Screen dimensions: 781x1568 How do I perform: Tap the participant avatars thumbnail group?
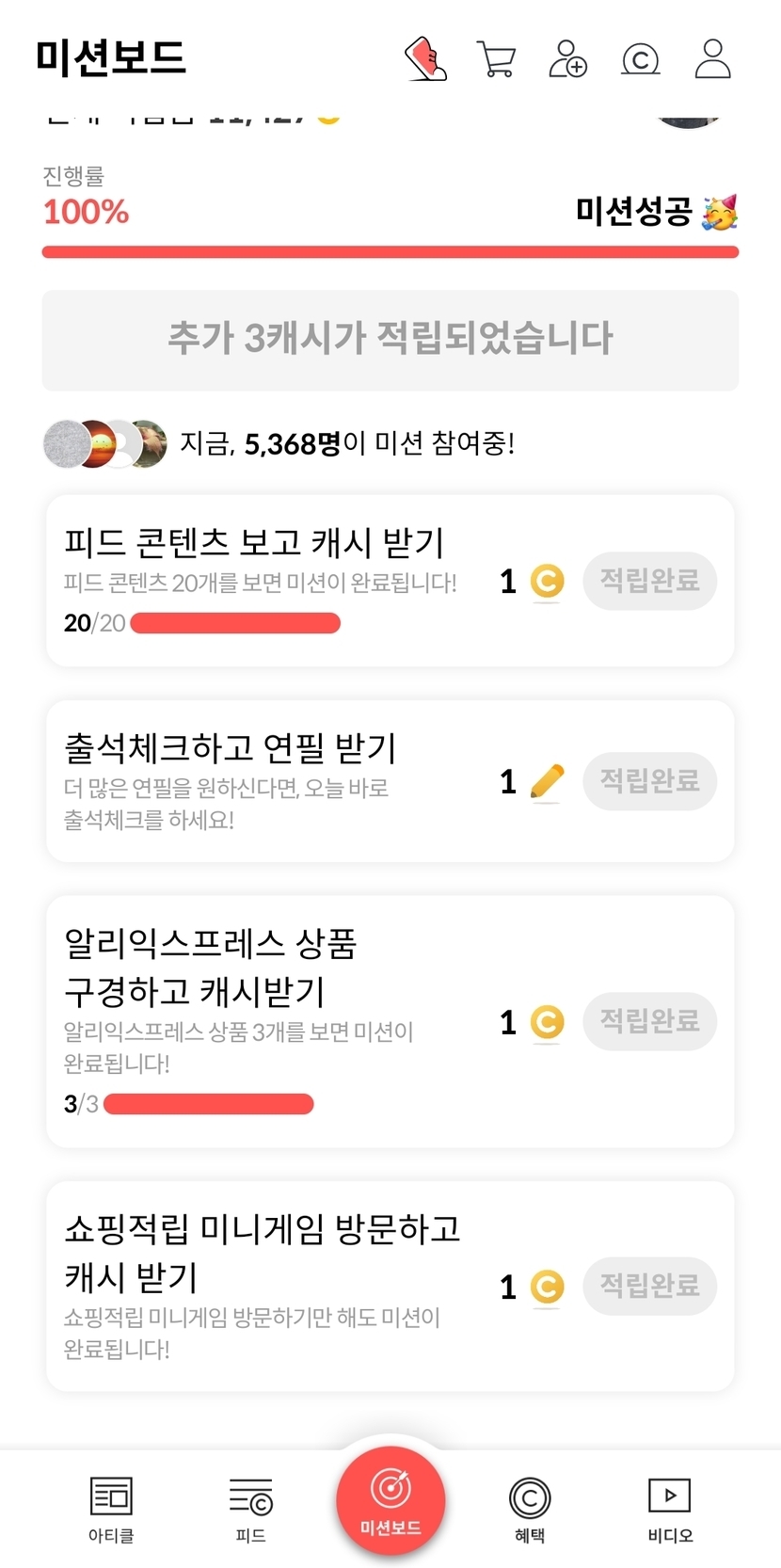105,443
